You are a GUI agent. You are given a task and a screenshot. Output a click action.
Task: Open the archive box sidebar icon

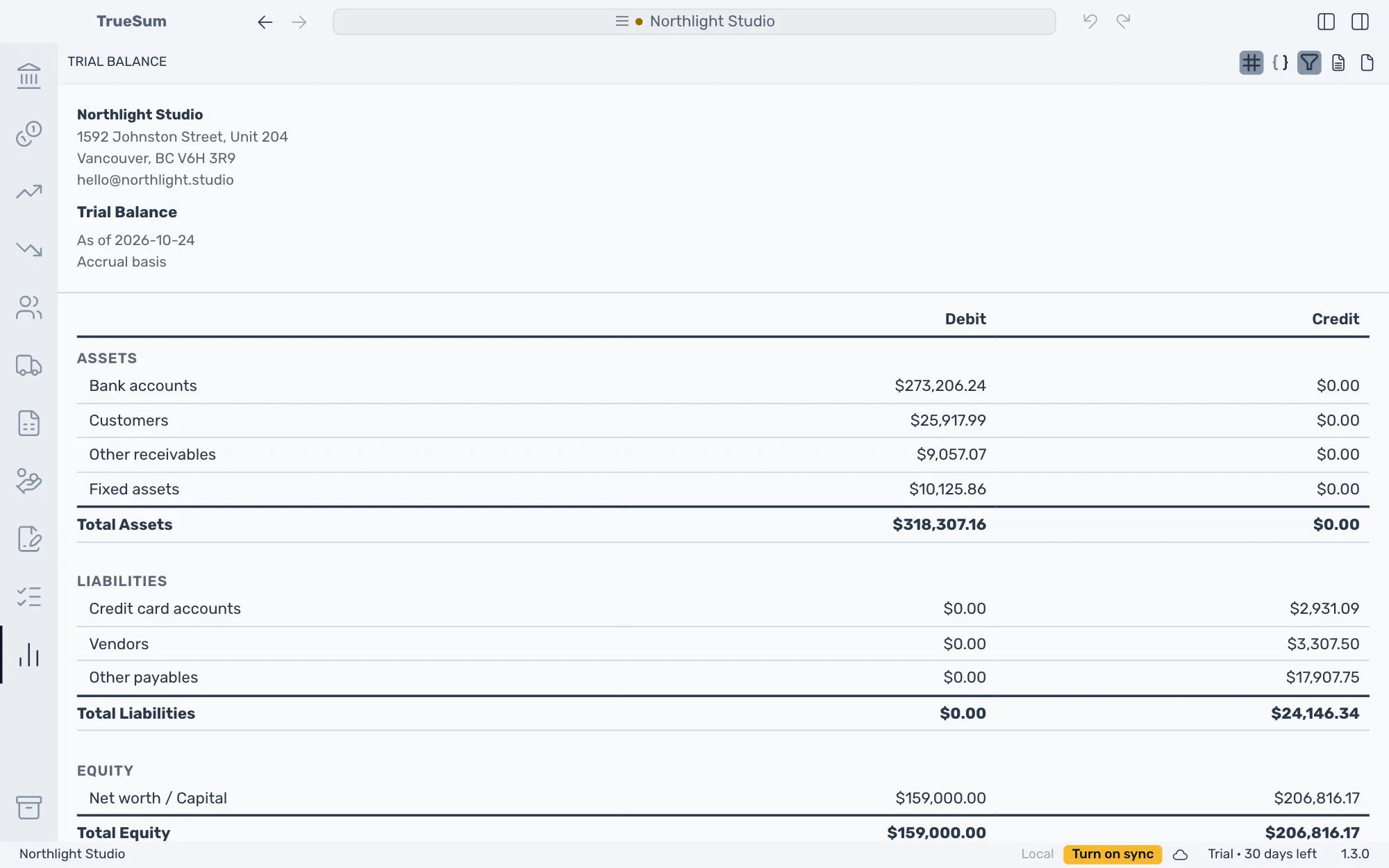28,808
